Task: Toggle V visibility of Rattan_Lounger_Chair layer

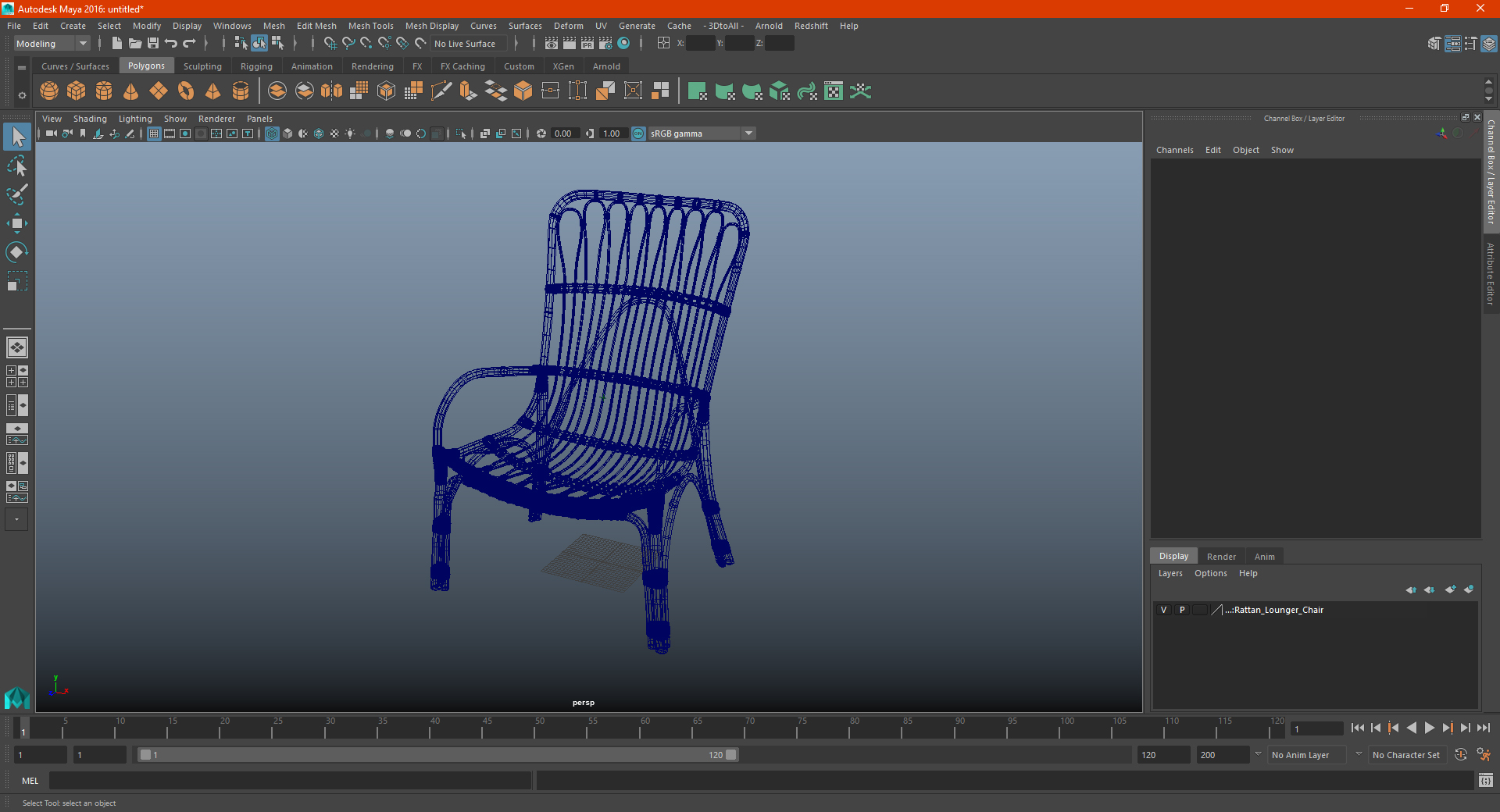Action: tap(1163, 610)
